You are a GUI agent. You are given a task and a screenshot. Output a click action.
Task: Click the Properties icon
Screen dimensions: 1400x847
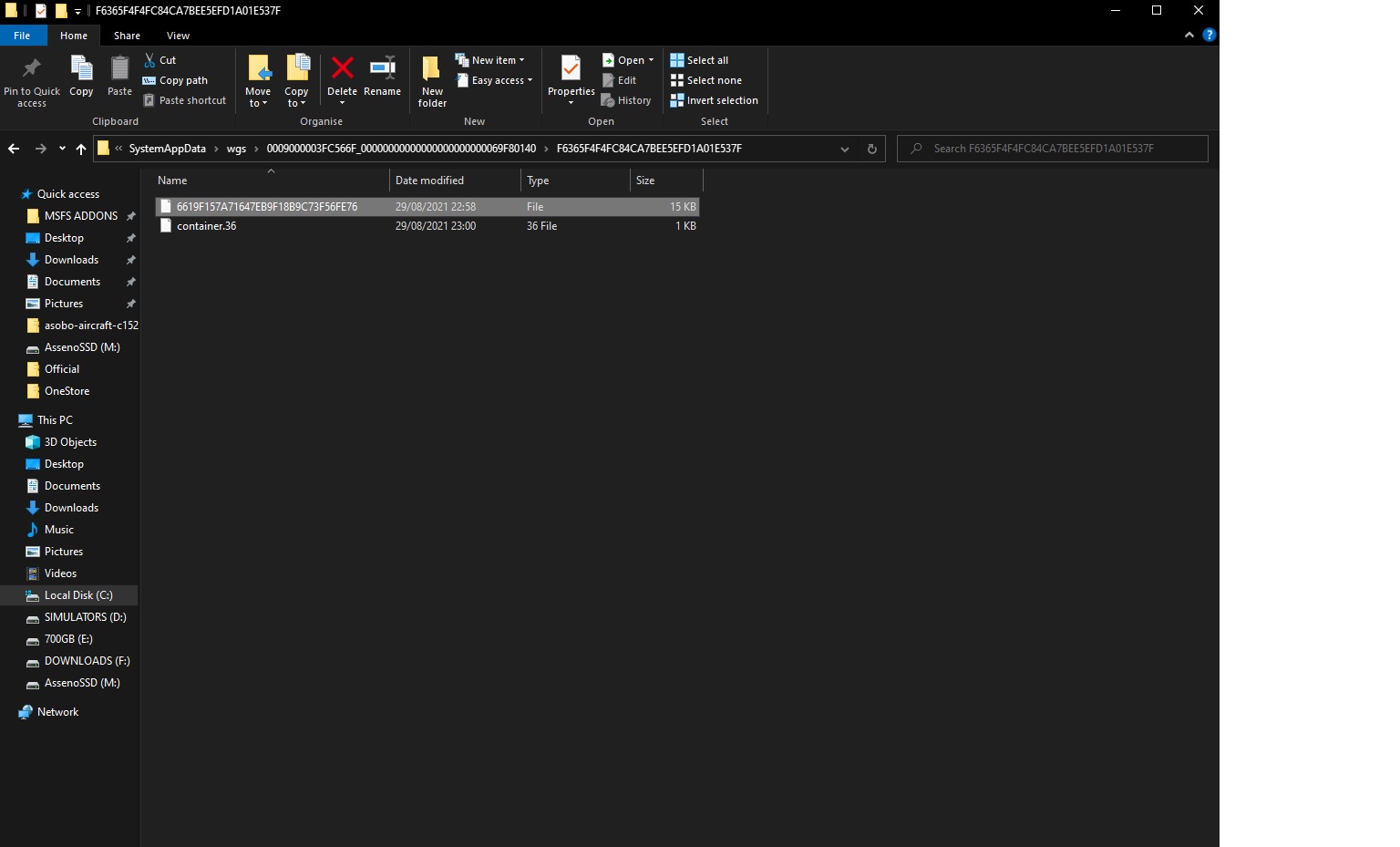[x=571, y=68]
